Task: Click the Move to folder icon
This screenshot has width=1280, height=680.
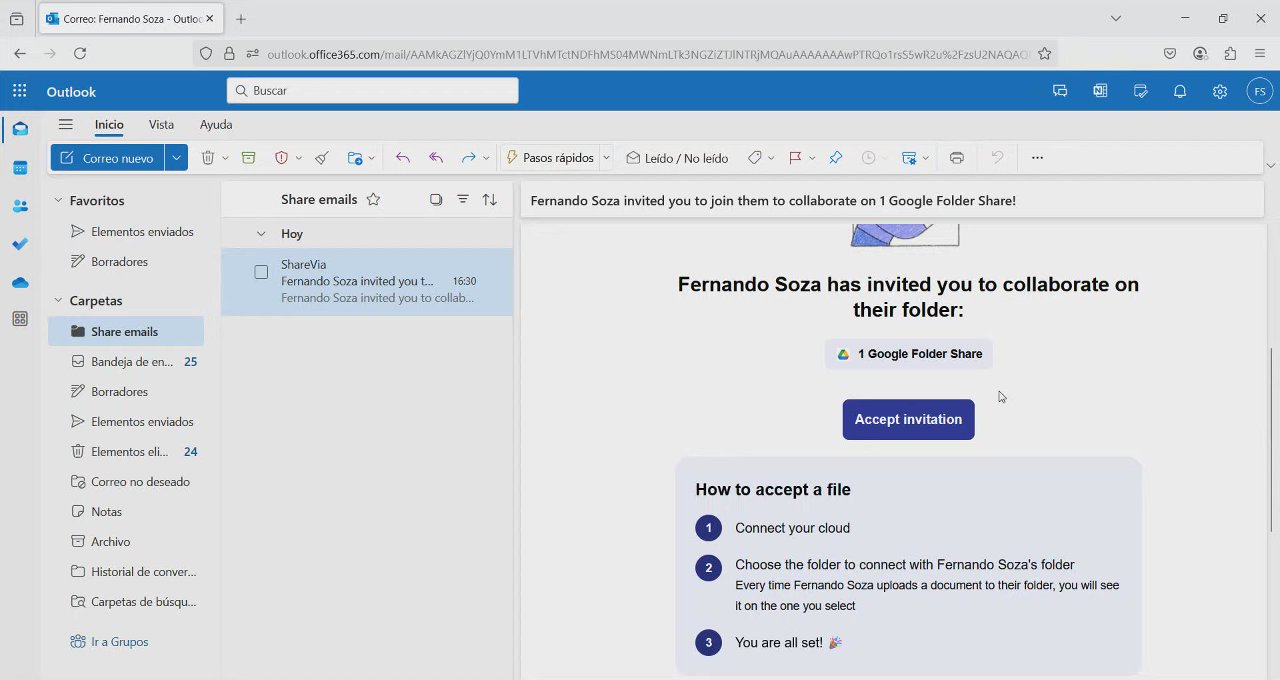Action: click(x=355, y=158)
